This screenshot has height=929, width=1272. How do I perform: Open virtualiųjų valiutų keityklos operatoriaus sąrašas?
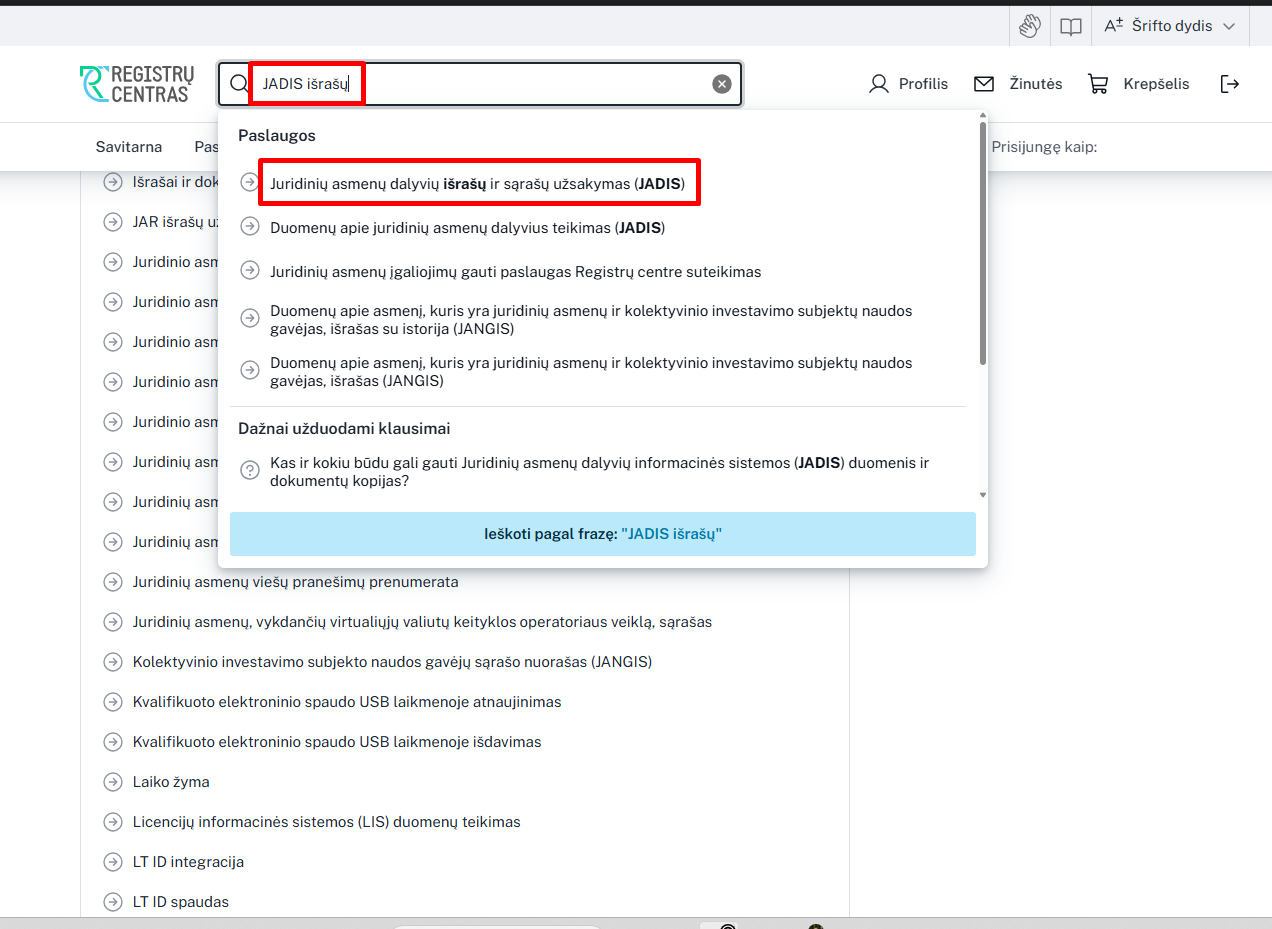click(x=422, y=622)
